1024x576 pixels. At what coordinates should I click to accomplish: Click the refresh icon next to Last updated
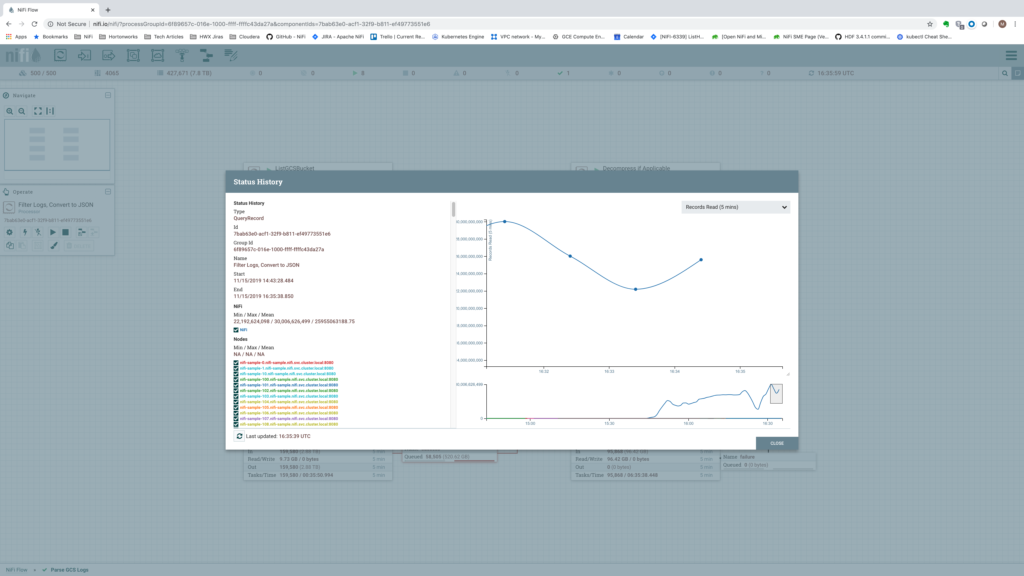[x=240, y=437]
